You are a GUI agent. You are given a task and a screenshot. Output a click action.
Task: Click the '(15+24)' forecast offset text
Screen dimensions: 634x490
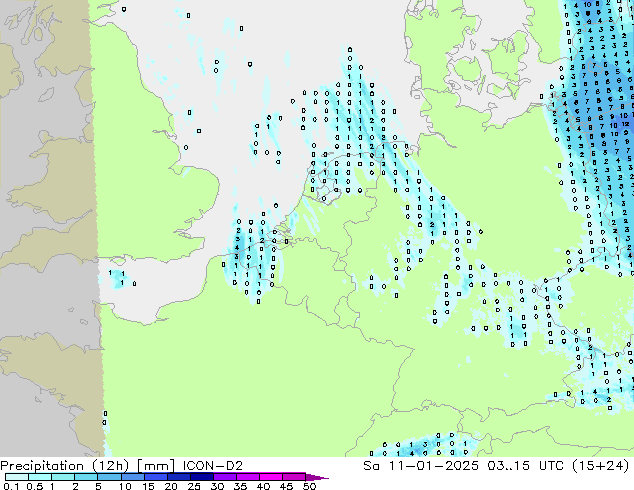601,466
